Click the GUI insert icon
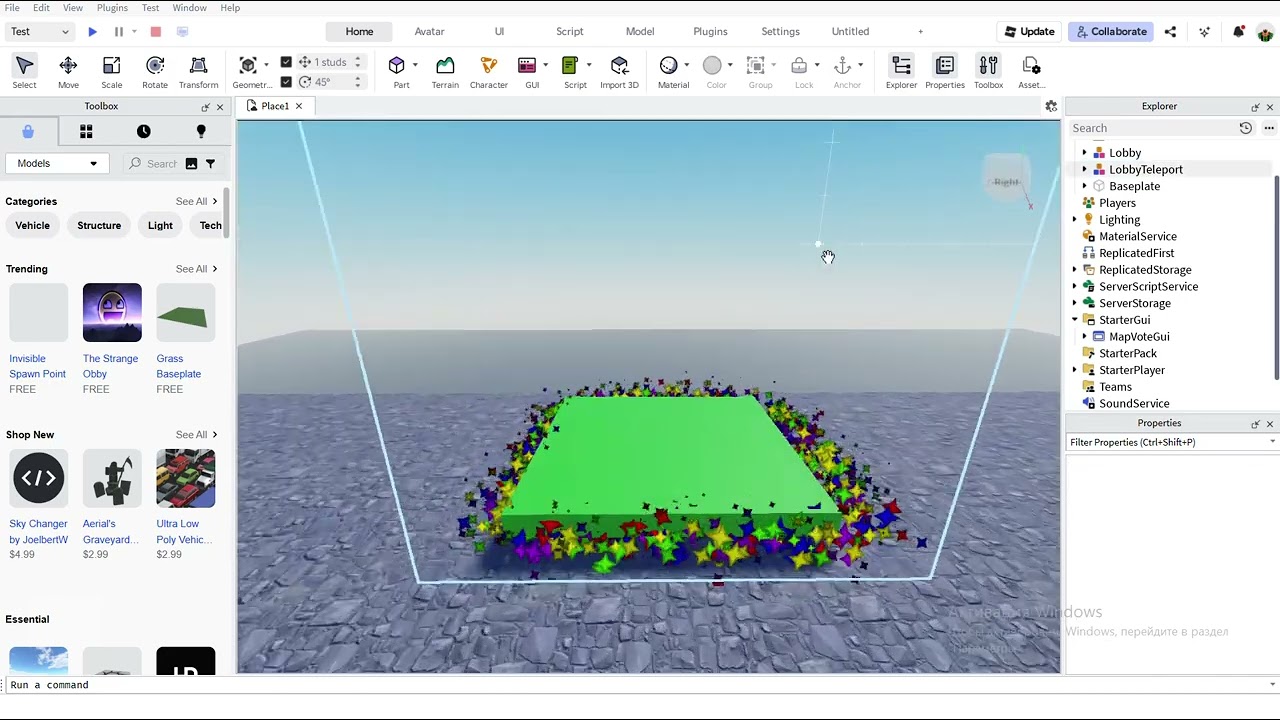Screen dimensions: 1280x720 pyautogui.click(x=527, y=66)
